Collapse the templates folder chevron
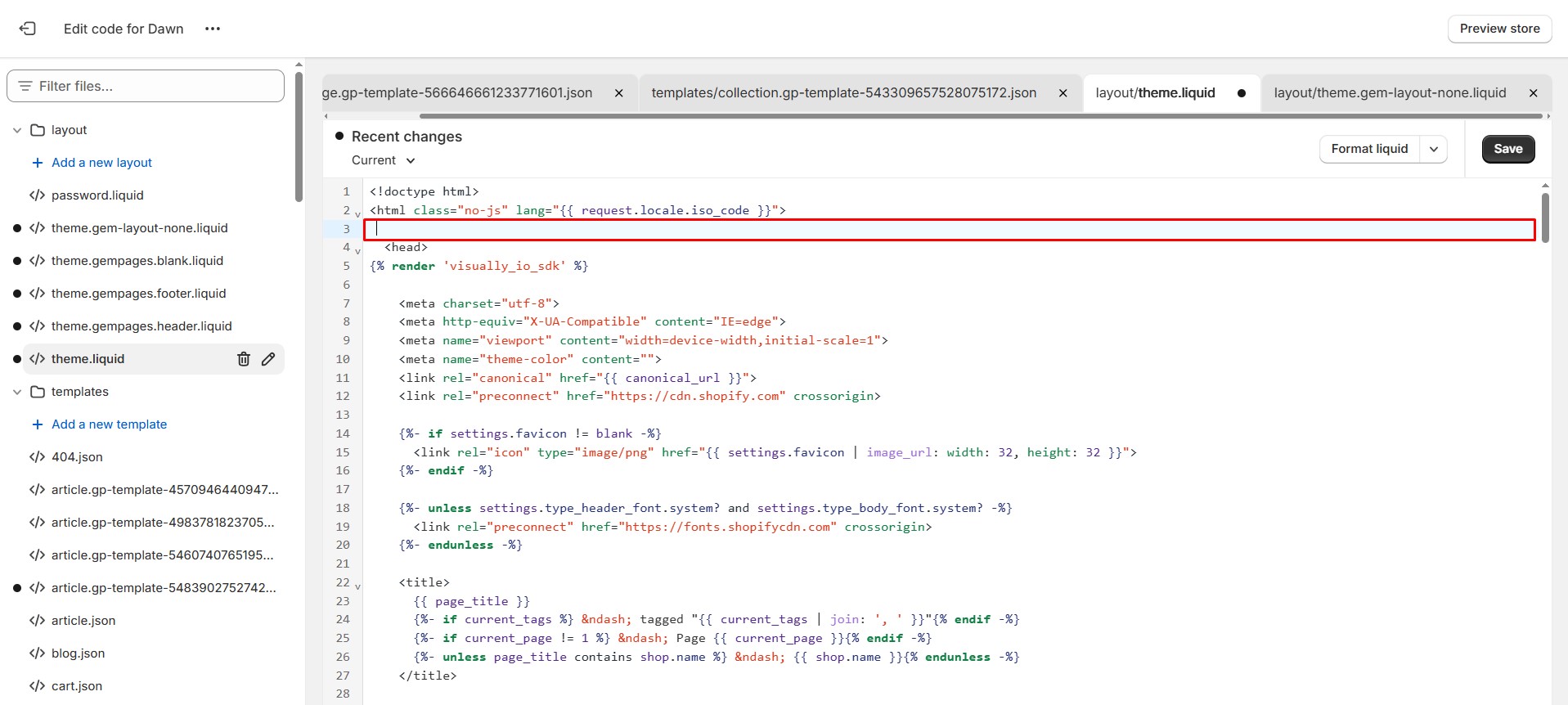 tap(17, 392)
